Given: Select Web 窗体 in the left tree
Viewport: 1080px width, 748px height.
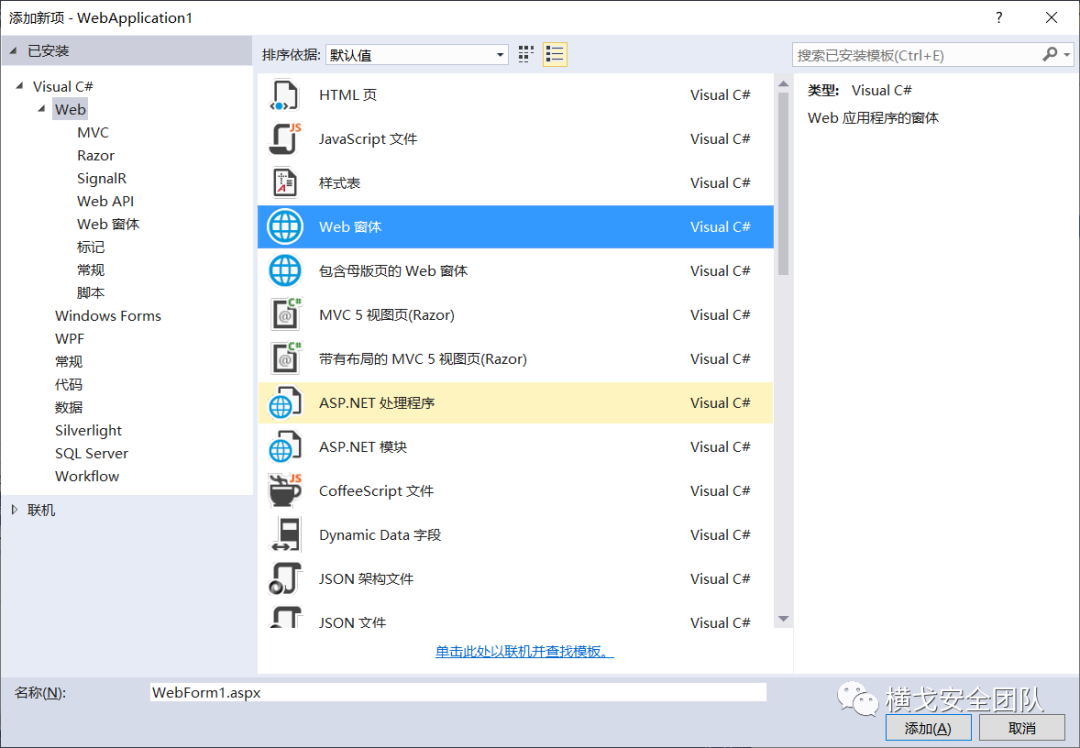Looking at the screenshot, I should coord(108,224).
